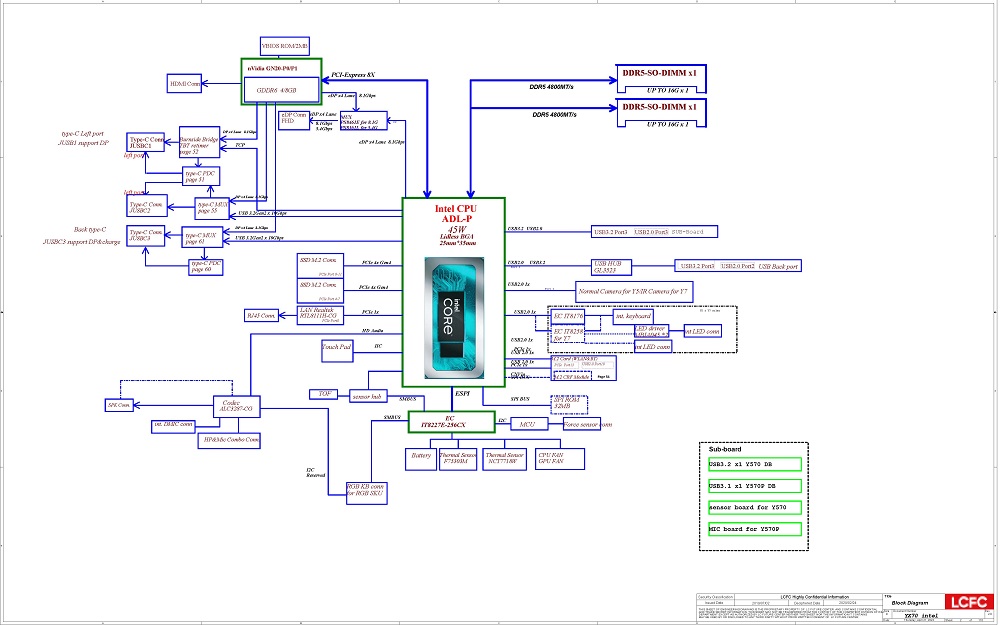Select the Thermal Sensor NCT7718W block
Viewport: 1000px width, 625px height.
[504, 459]
